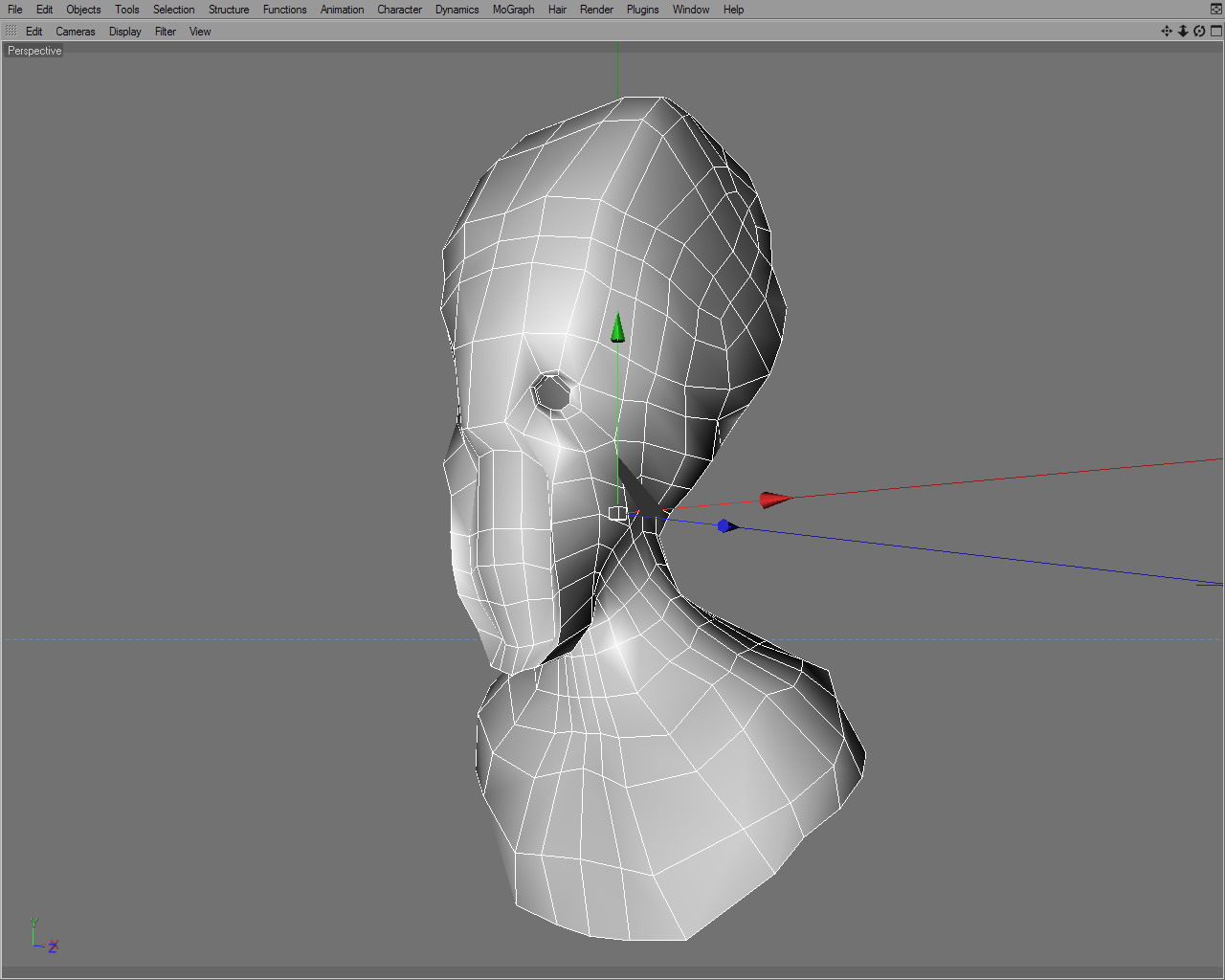Click the red X-axis arrow handle
The height and width of the screenshot is (980, 1225).
[774, 500]
